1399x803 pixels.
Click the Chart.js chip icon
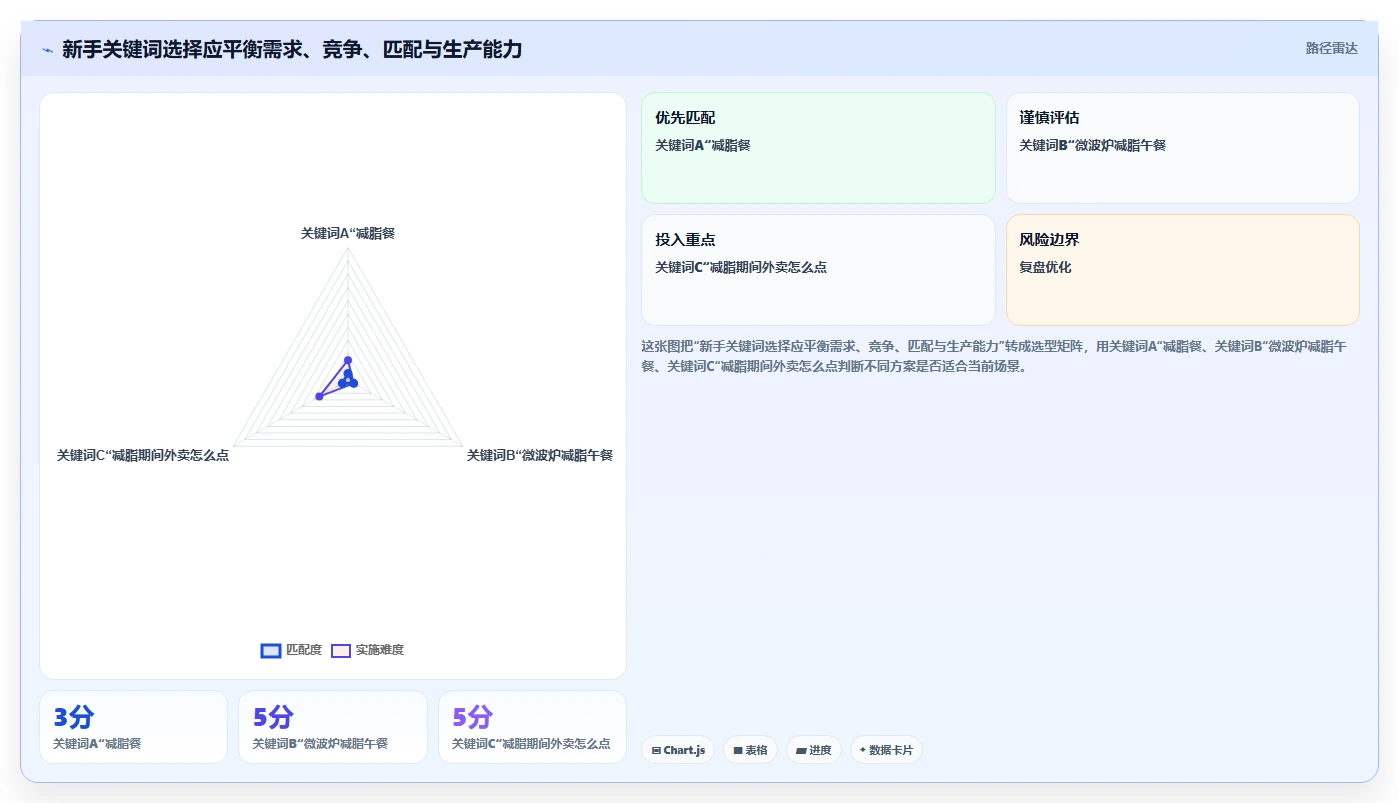(x=656, y=750)
